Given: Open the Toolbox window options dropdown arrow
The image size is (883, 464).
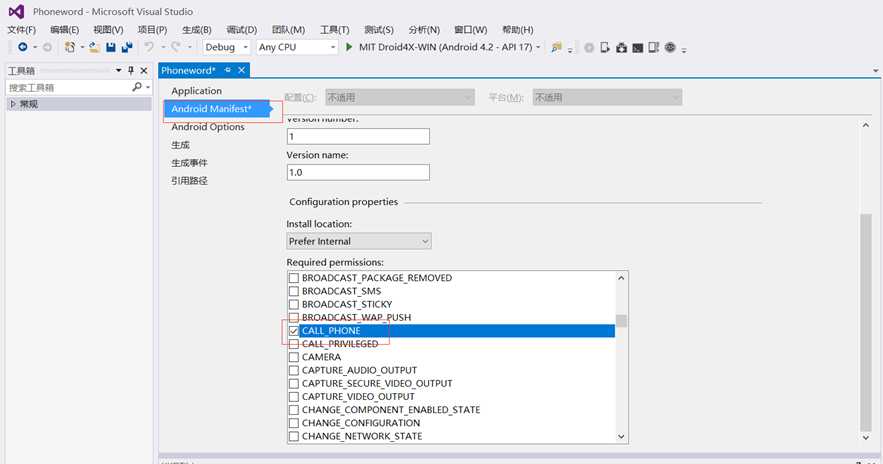Looking at the screenshot, I should (118, 70).
